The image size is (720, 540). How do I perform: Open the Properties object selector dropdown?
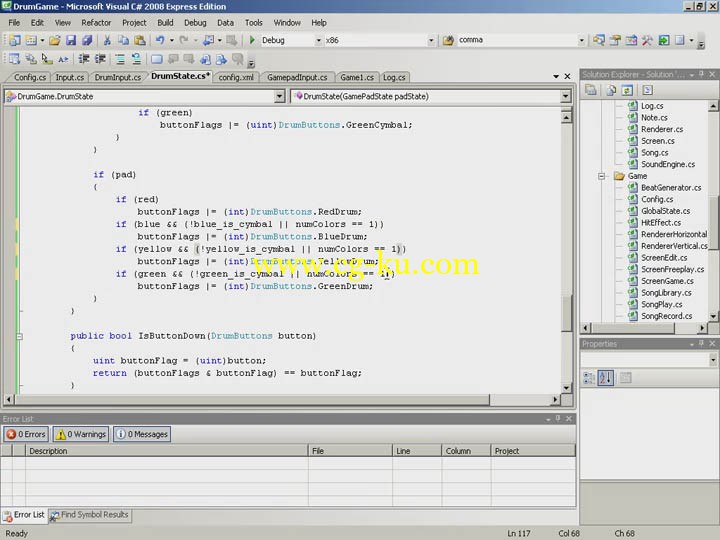click(x=713, y=360)
